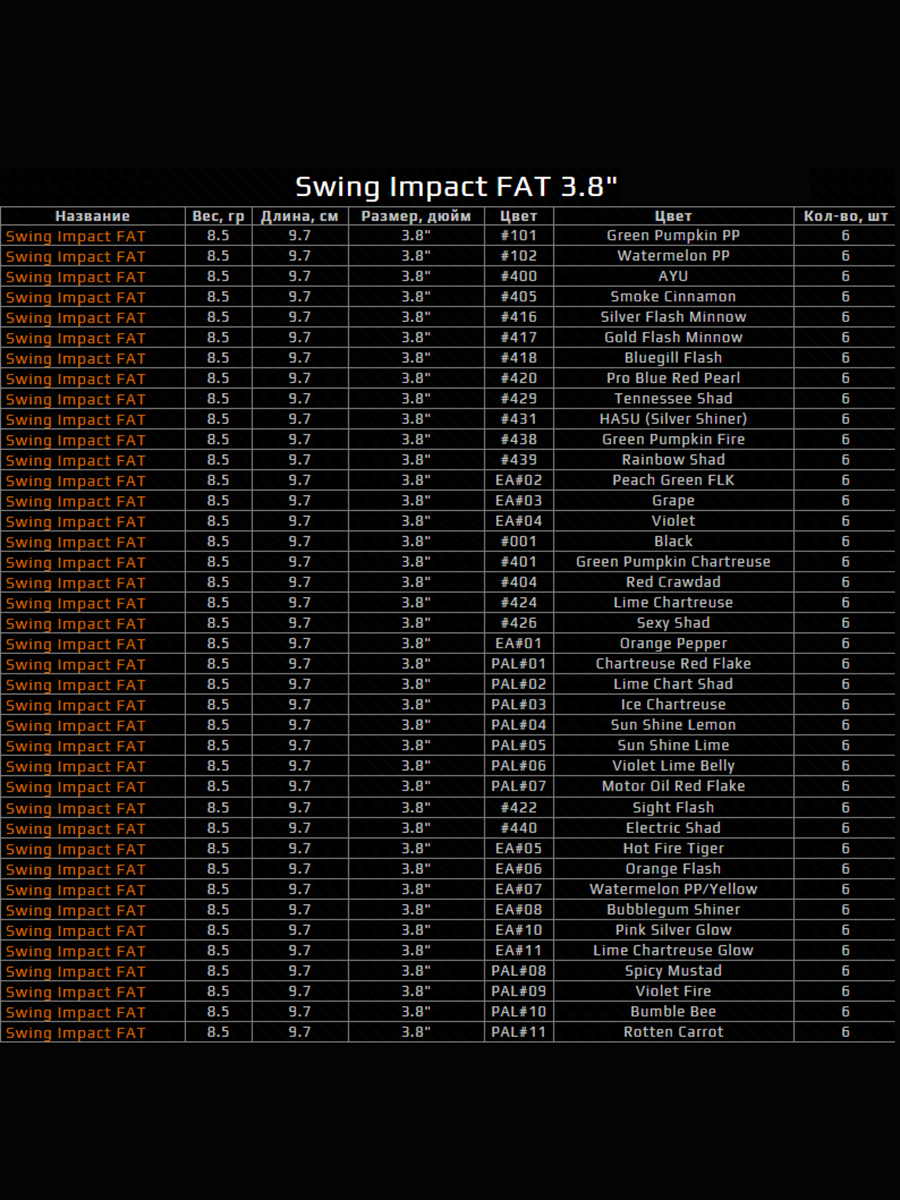Click the 'Кол-во, шт' column header
The image size is (900, 1200).
coord(846,216)
